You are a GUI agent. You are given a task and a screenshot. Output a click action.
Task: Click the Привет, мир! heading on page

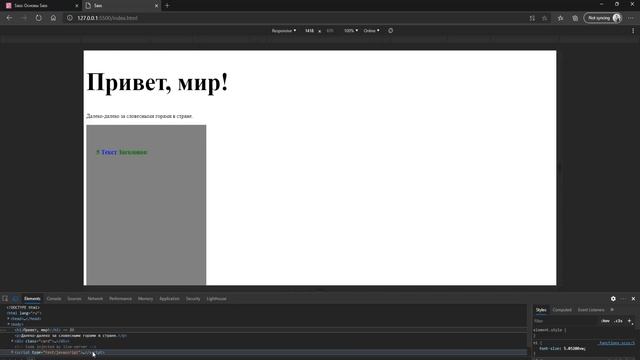[x=158, y=83]
